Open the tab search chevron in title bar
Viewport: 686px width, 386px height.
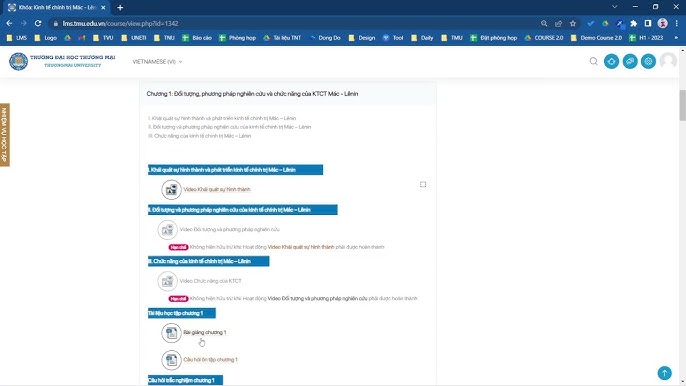[x=615, y=7]
